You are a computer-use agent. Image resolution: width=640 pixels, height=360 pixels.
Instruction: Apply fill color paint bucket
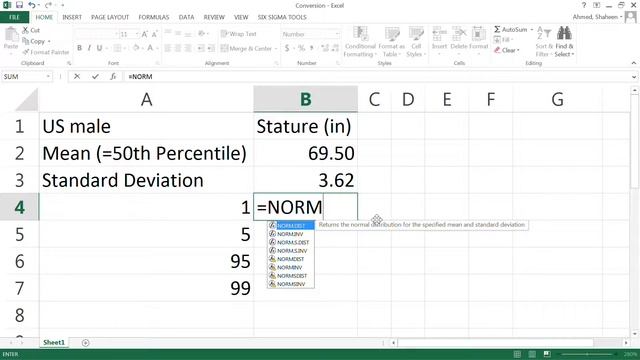[x=136, y=48]
